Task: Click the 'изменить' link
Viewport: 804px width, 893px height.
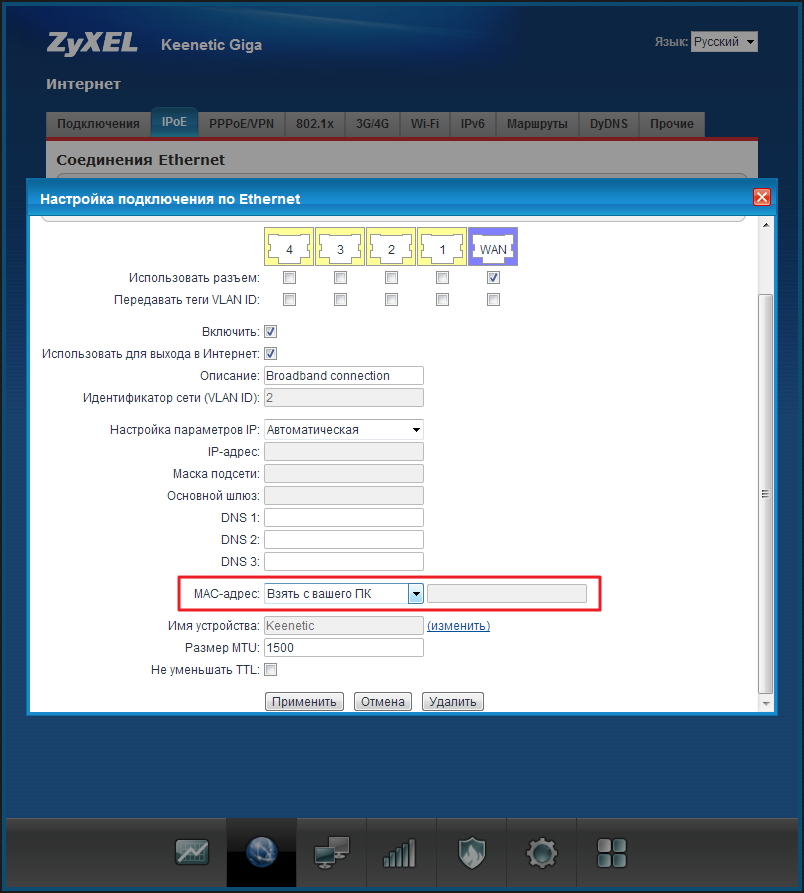Action: (x=458, y=626)
